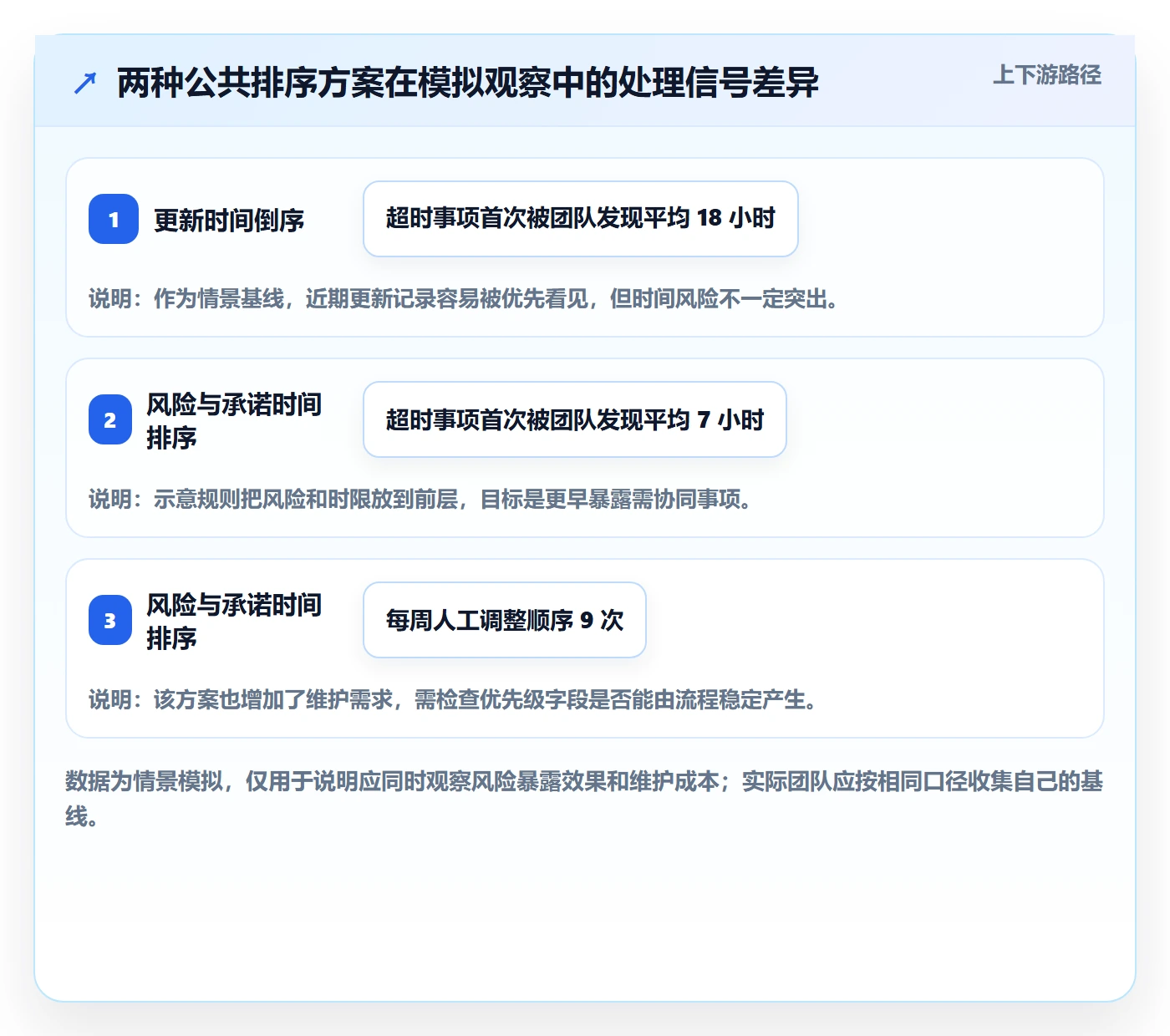
Task: Click the 每周人工调整顺序 9 次 pill
Action: pyautogui.click(x=505, y=620)
